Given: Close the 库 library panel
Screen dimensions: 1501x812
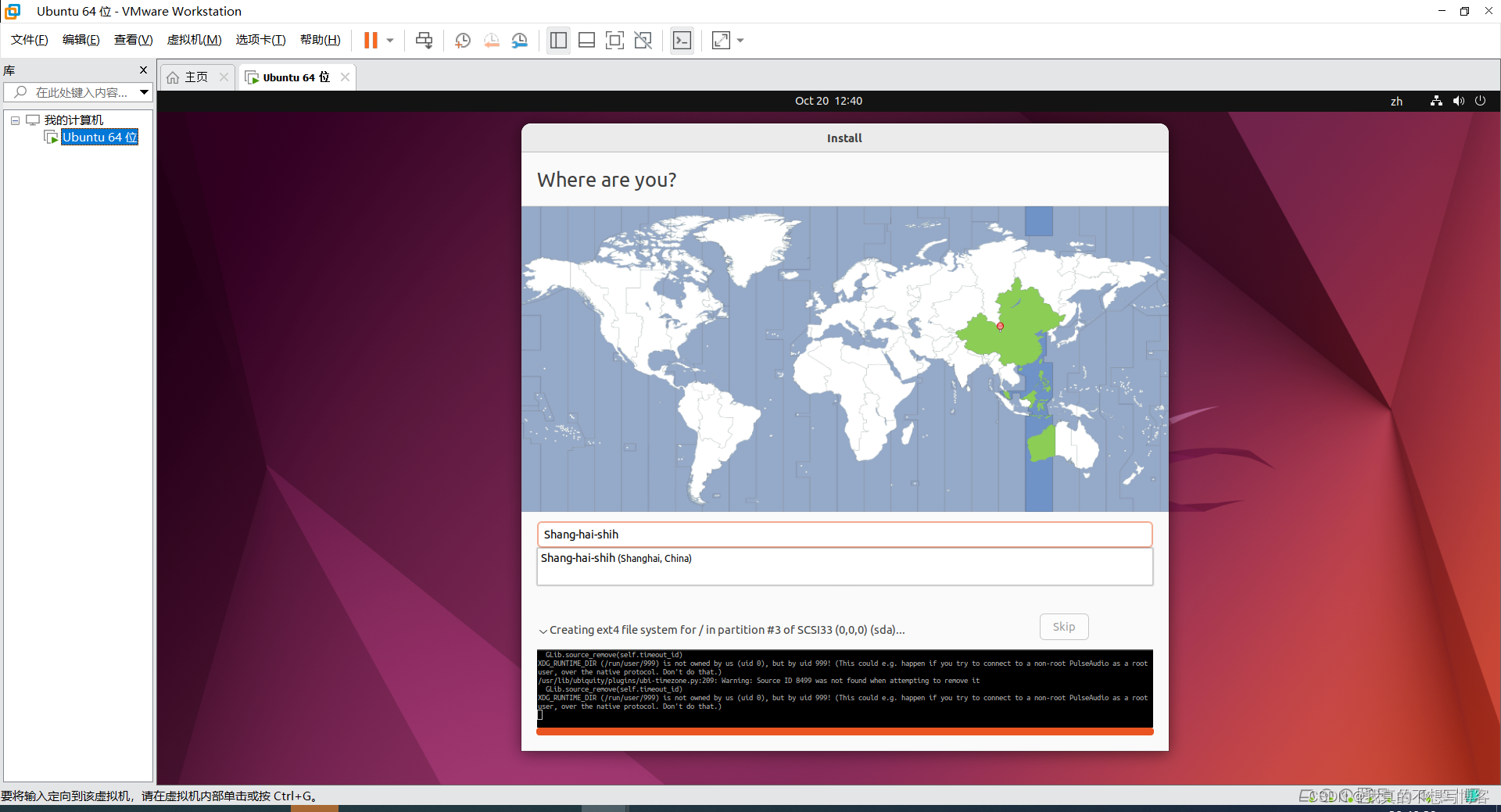Looking at the screenshot, I should tap(143, 70).
